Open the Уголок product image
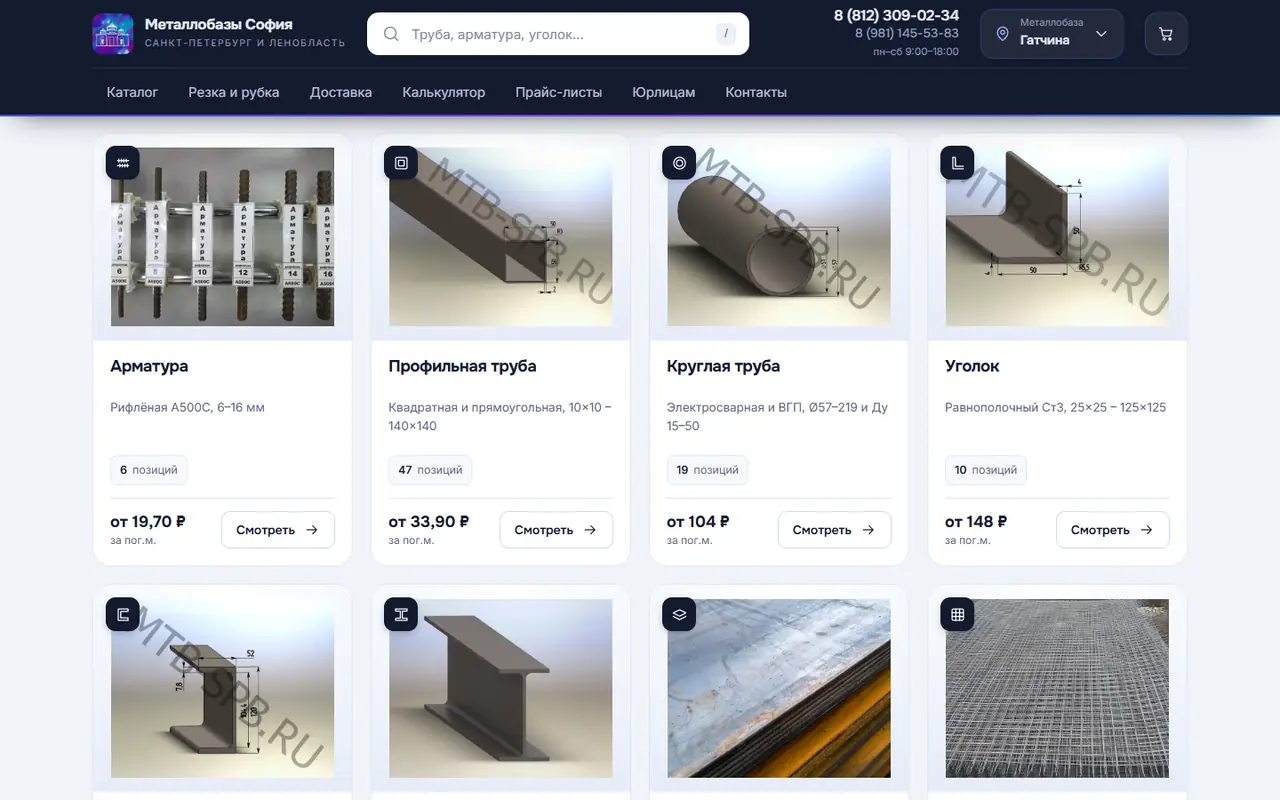The image size is (1280, 800). (1057, 237)
